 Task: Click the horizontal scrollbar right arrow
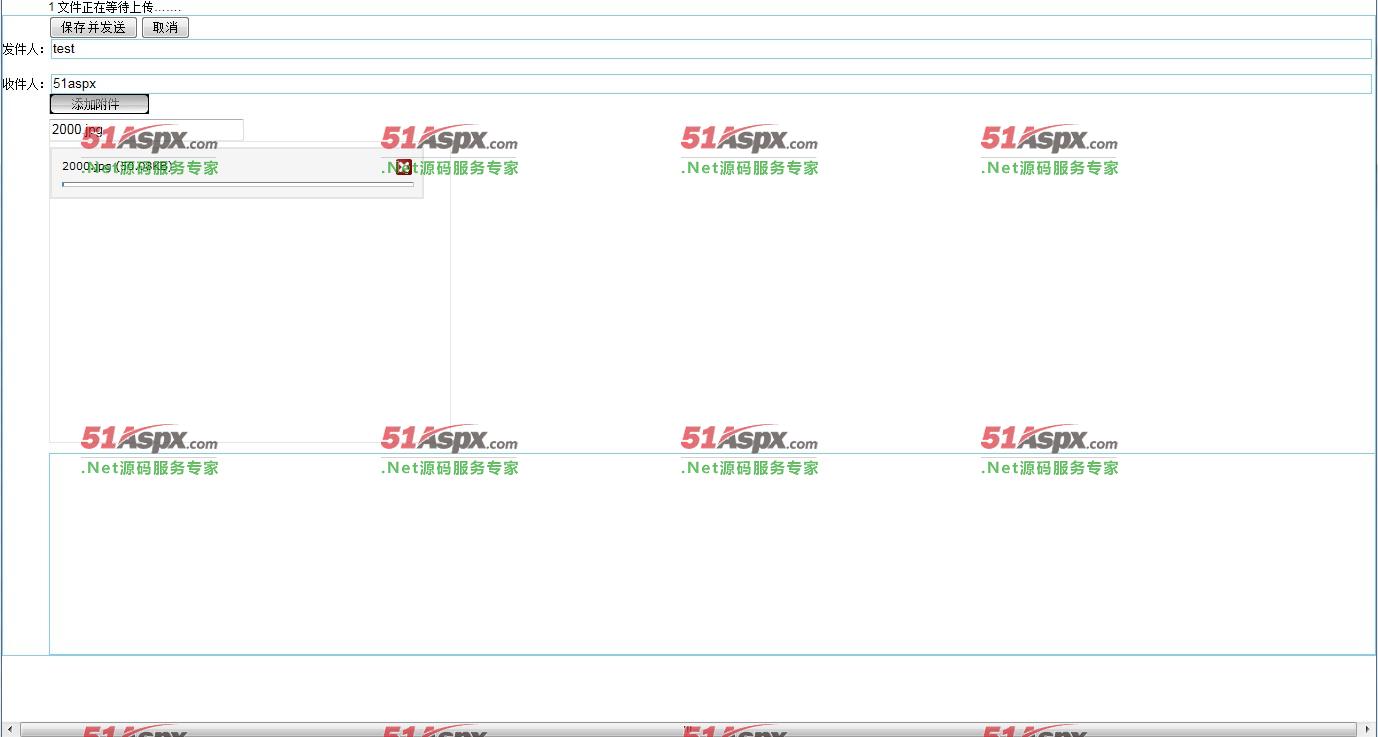point(1367,730)
